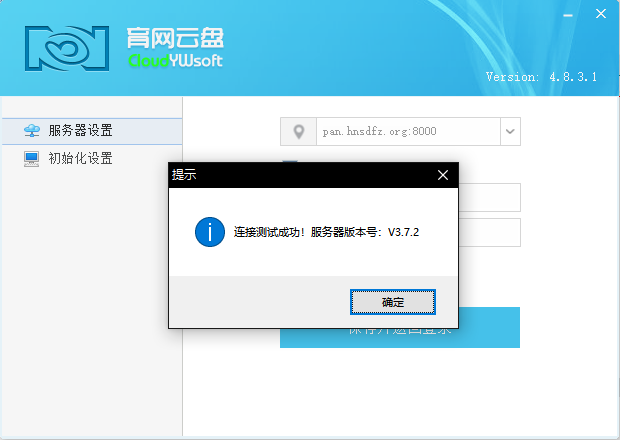620x440 pixels.
Task: Click the 确定 button in the dialog
Action: 392,301
